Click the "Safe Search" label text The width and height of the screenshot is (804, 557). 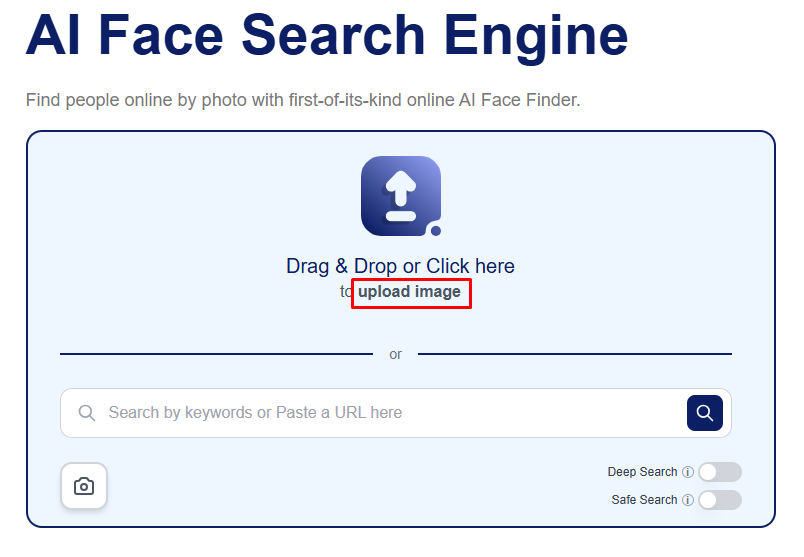(644, 500)
